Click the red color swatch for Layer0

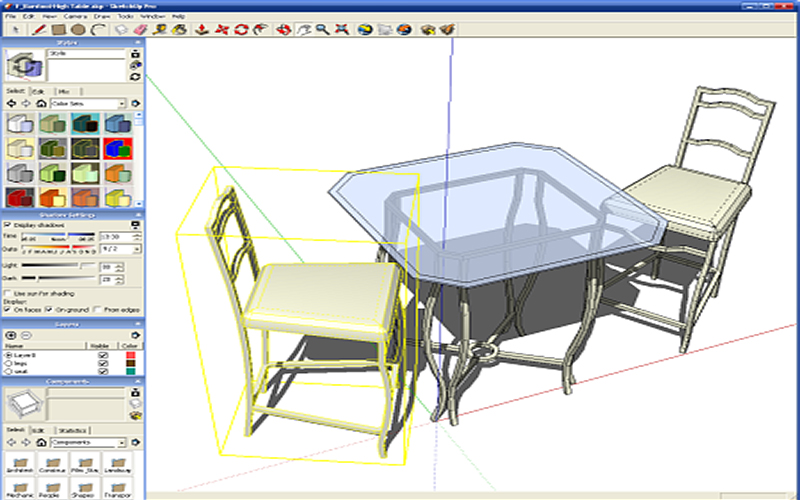coord(130,355)
